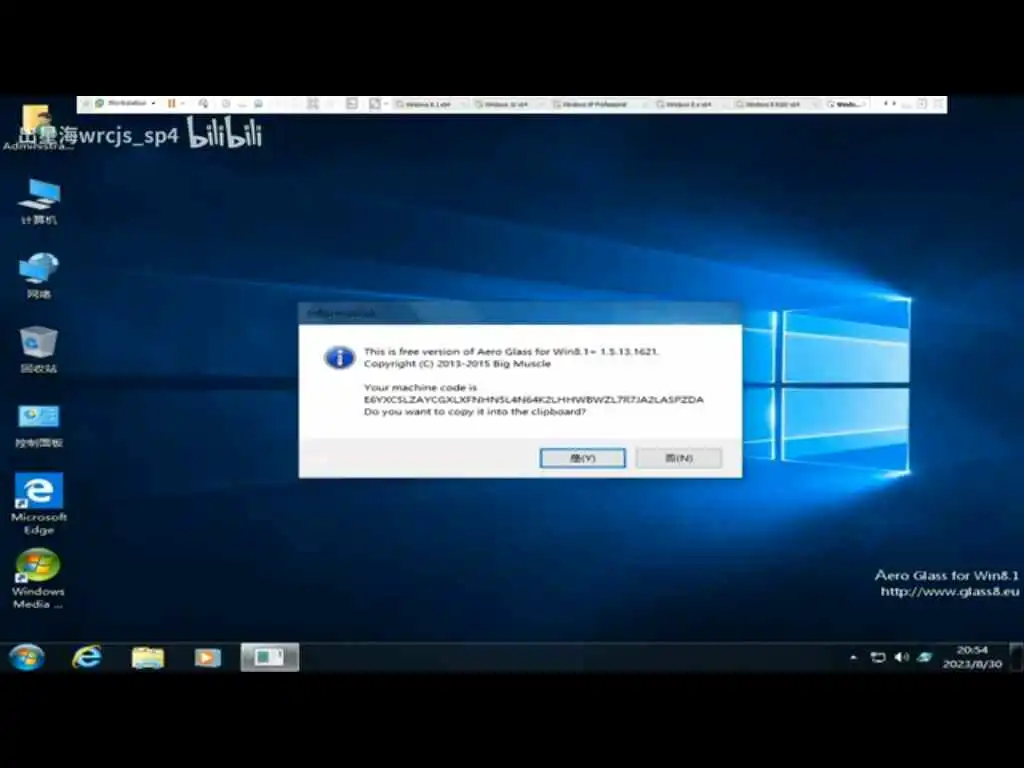Open the Start orb on taskbar
The image size is (1024, 768).
point(26,657)
